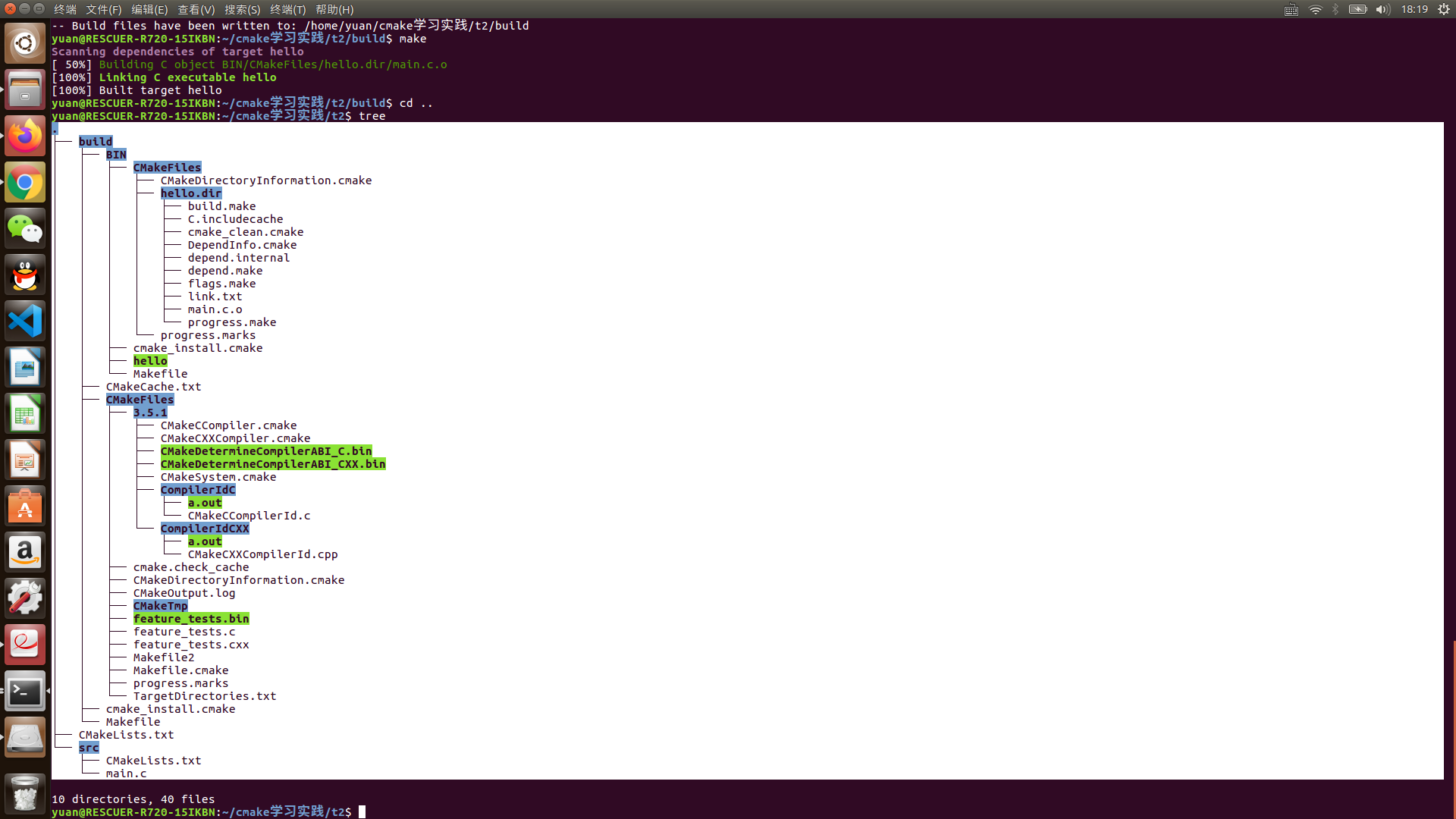Open the Trash icon in dock
Screen dimensions: 1456x819
click(x=25, y=794)
